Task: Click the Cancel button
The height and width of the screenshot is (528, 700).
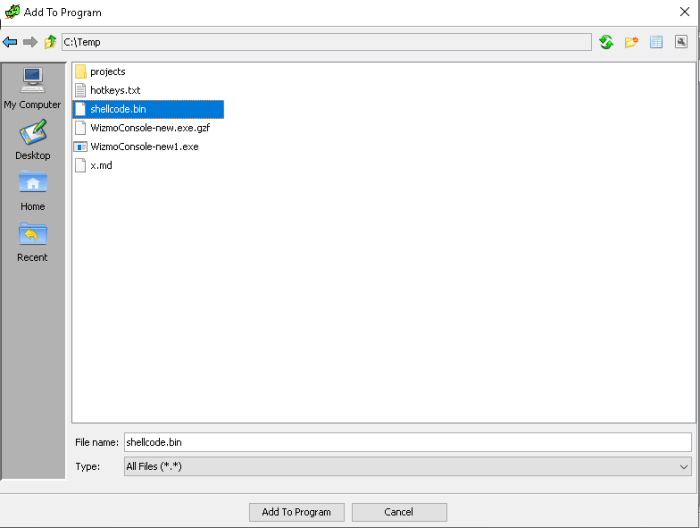Action: (x=399, y=512)
